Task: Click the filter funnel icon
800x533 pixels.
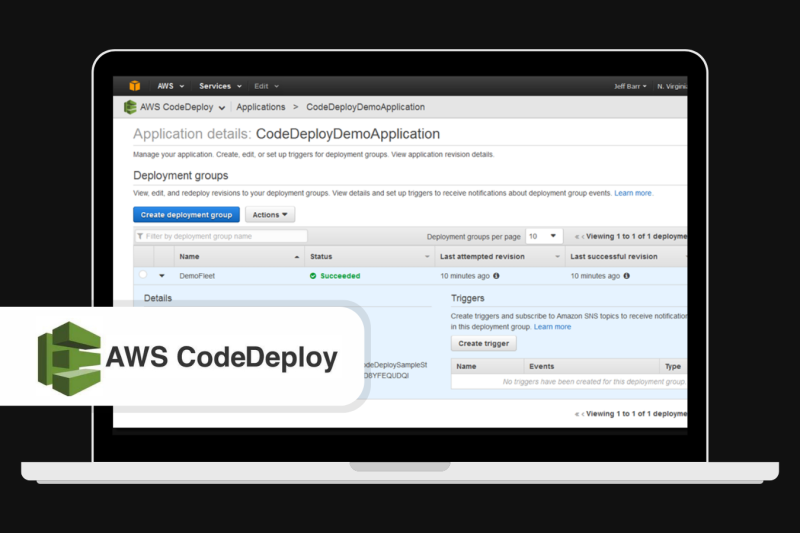Action: tap(140, 236)
